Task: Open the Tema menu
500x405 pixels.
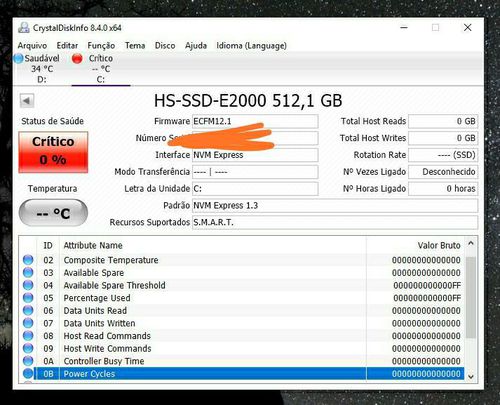Action: pos(135,46)
